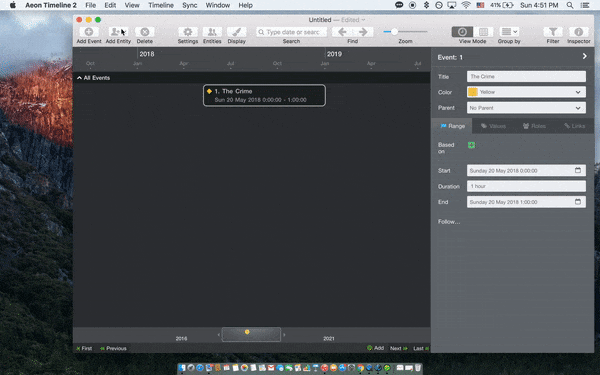Select The Crime event on timeline
This screenshot has height=375, width=600.
coord(264,95)
